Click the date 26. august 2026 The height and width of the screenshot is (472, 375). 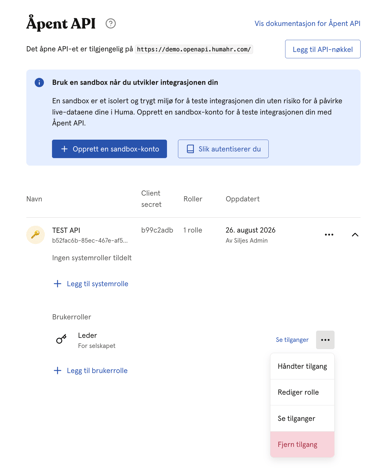click(x=250, y=230)
